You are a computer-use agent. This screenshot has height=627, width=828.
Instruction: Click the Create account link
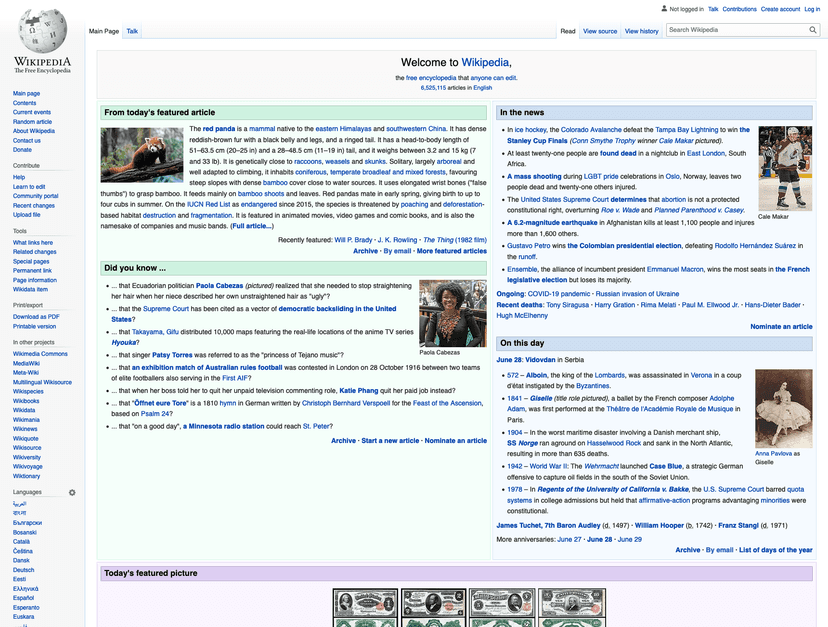(780, 9)
